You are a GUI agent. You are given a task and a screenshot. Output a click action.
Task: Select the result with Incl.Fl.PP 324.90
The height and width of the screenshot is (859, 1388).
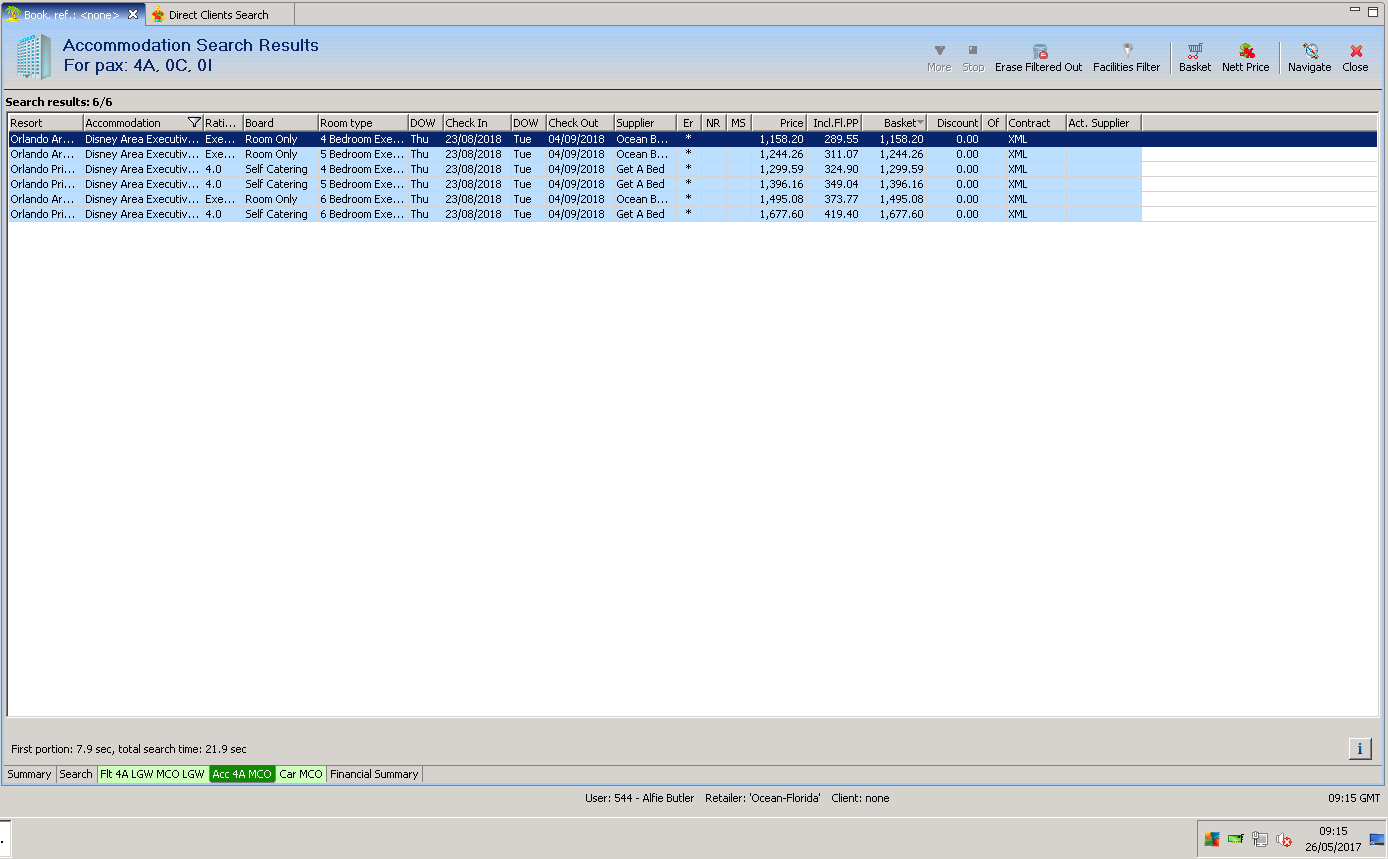point(692,169)
